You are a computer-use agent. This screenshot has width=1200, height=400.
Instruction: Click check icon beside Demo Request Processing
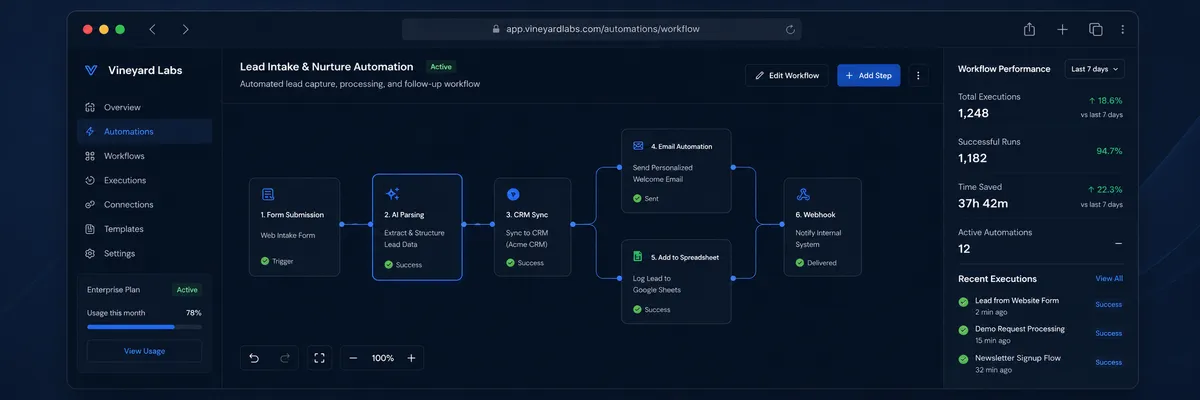pyautogui.click(x=963, y=331)
